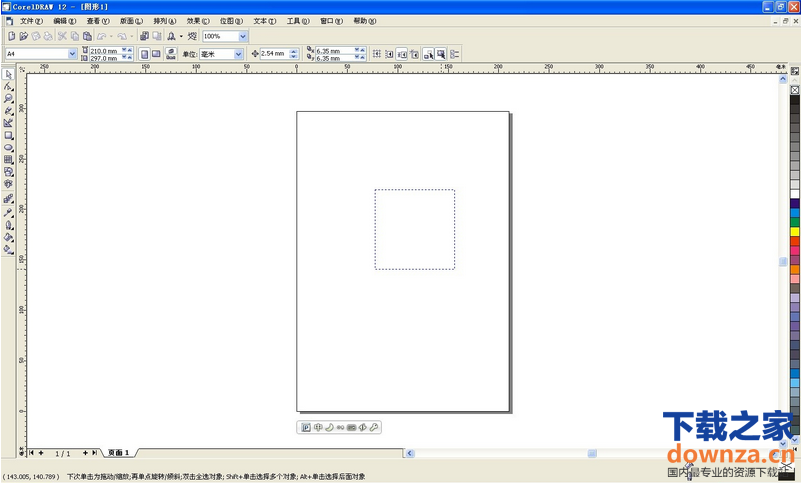Screen dimensions: 802x483
Task: Select the Graph Paper tool
Action: pos(8,160)
